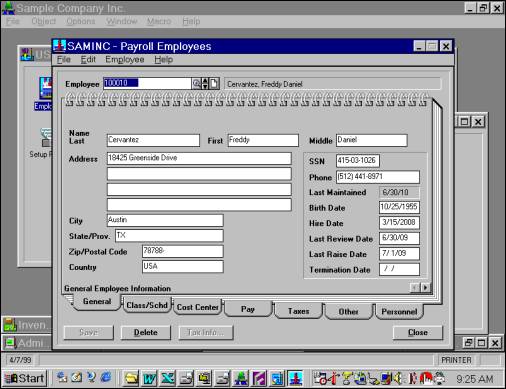Click the Hire Date field
The image size is (506, 389).
[x=399, y=223]
